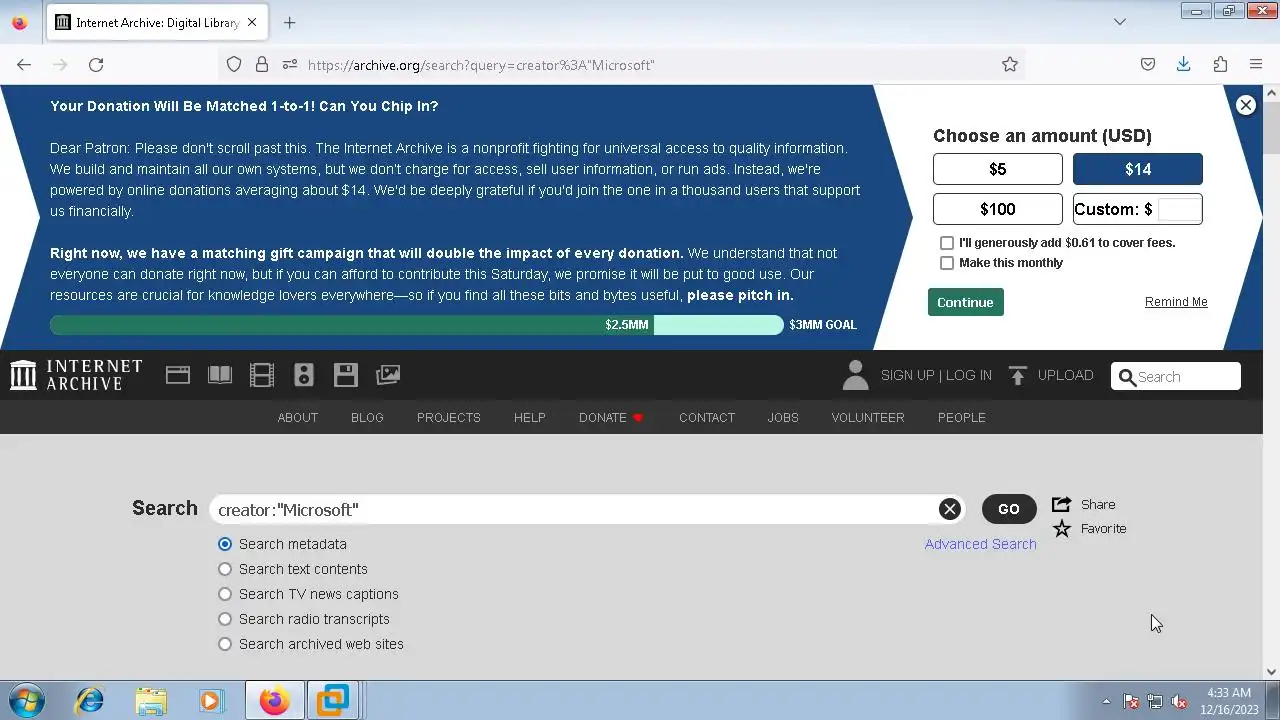Clear the search query with X
Image resolution: width=1280 pixels, height=720 pixels.
(x=950, y=509)
